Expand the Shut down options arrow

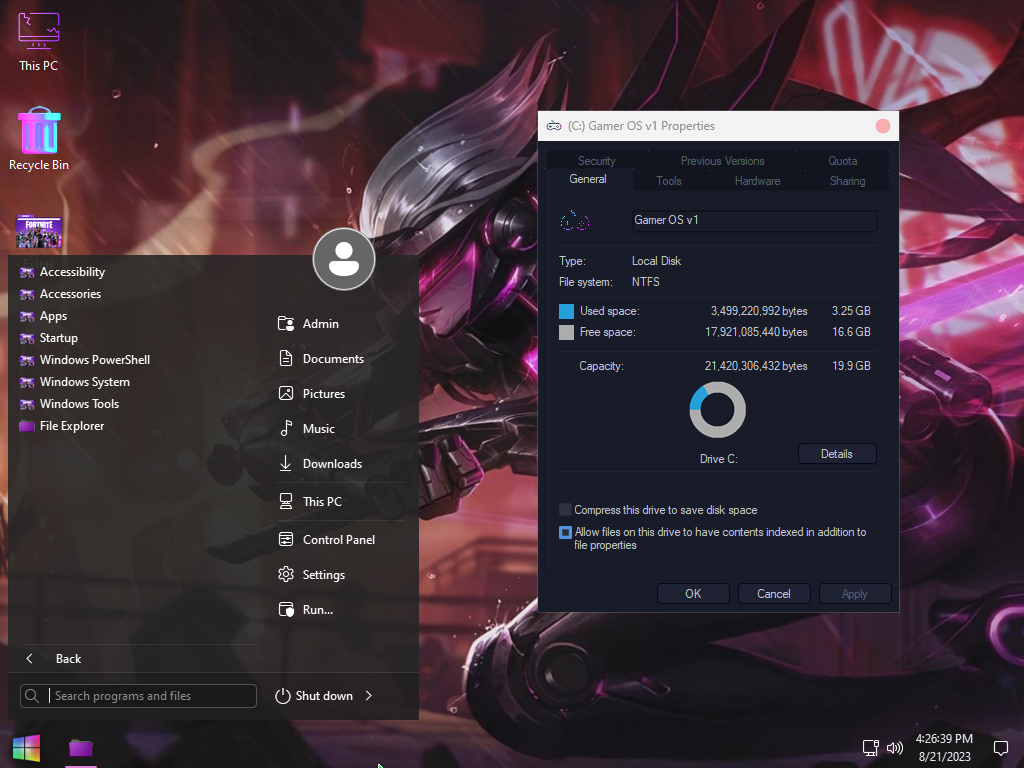pos(369,696)
